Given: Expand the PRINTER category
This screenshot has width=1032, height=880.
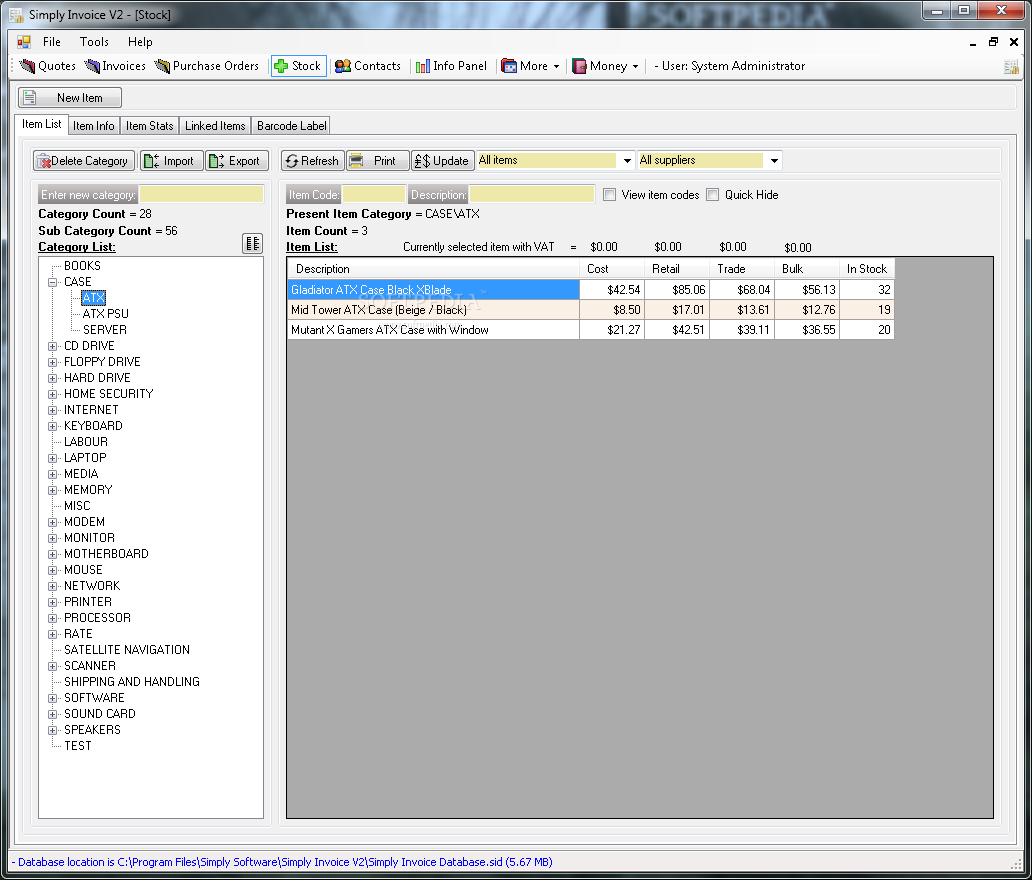Looking at the screenshot, I should 53,602.
